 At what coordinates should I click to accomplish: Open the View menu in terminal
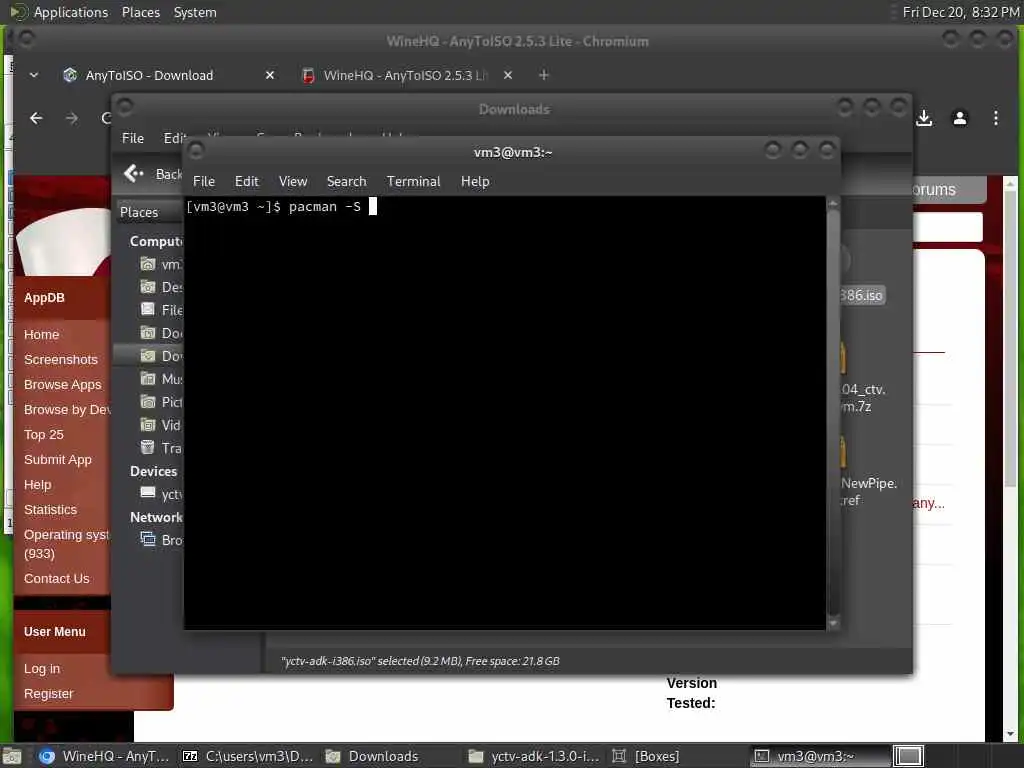[x=293, y=182]
